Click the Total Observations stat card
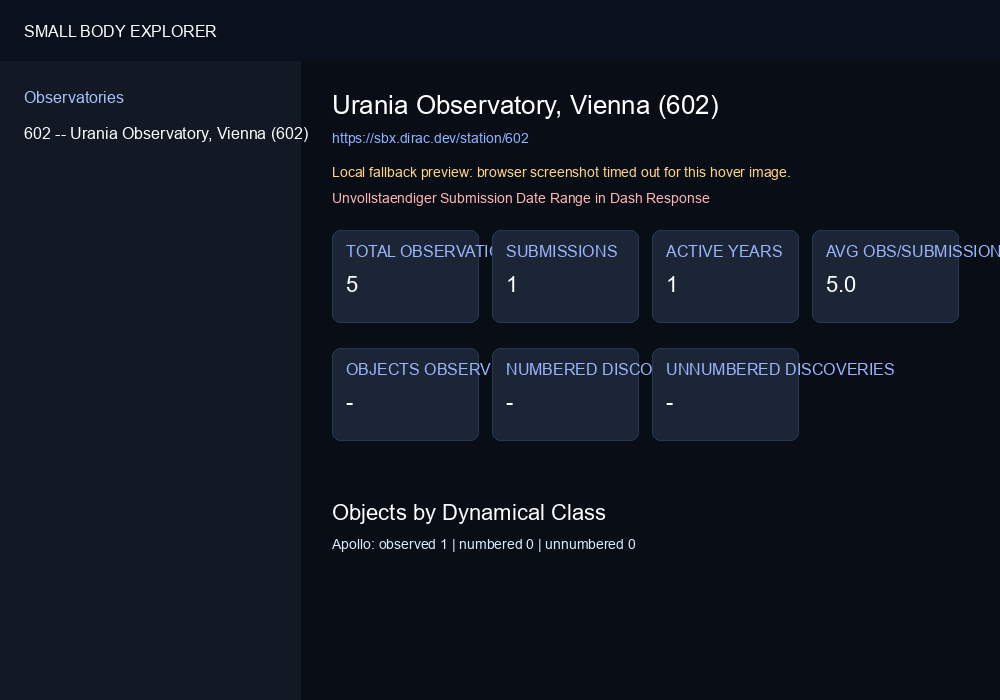This screenshot has width=1000, height=700. [x=406, y=276]
